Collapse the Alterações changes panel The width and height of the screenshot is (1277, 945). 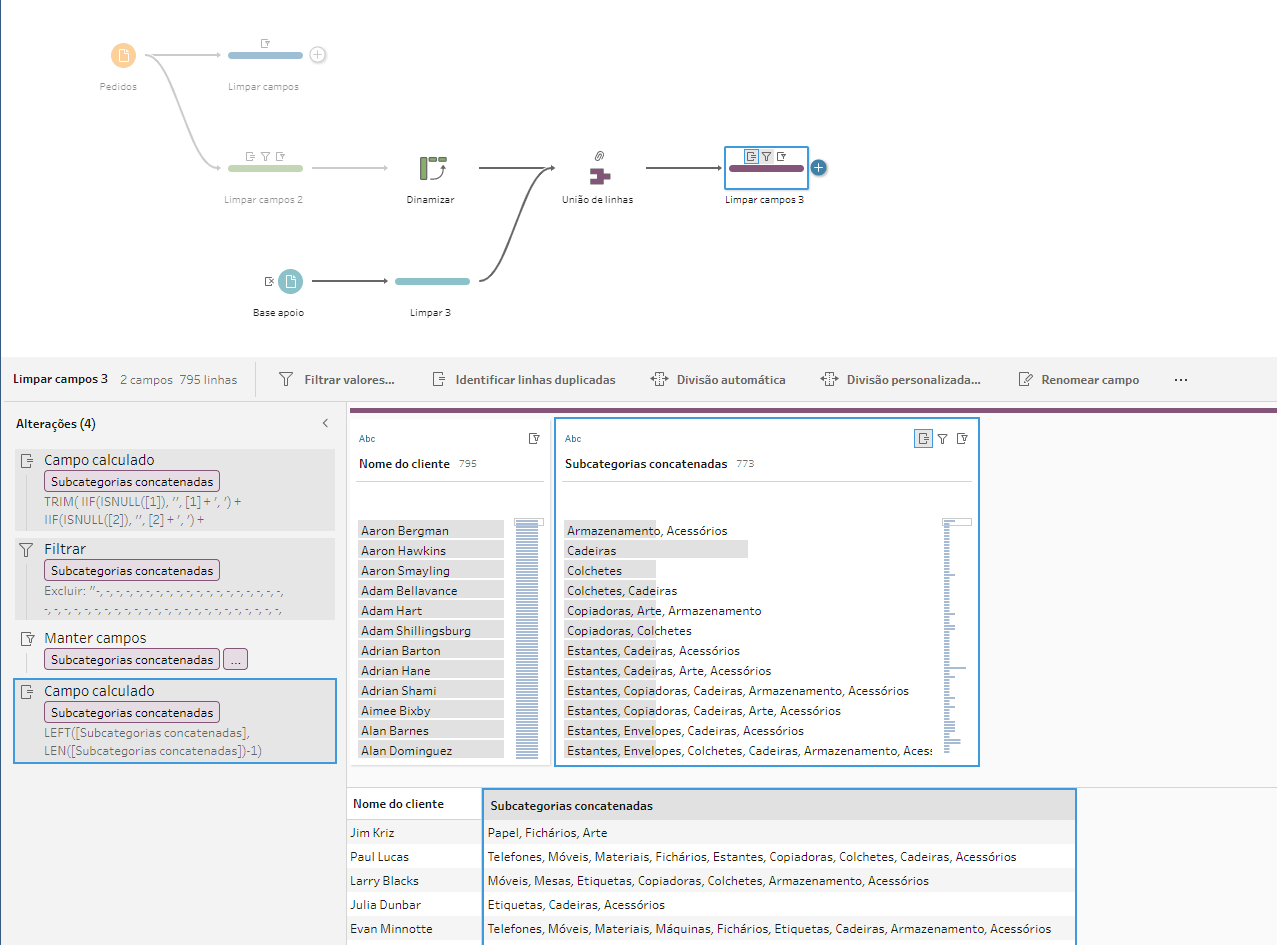pos(325,424)
